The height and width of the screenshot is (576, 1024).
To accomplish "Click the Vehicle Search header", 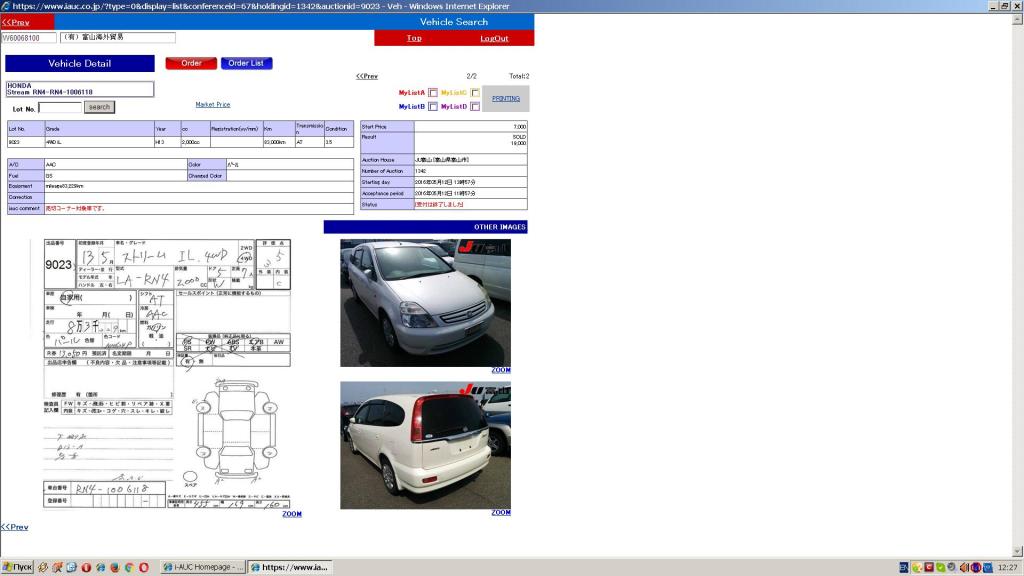I will pyautogui.click(x=454, y=22).
